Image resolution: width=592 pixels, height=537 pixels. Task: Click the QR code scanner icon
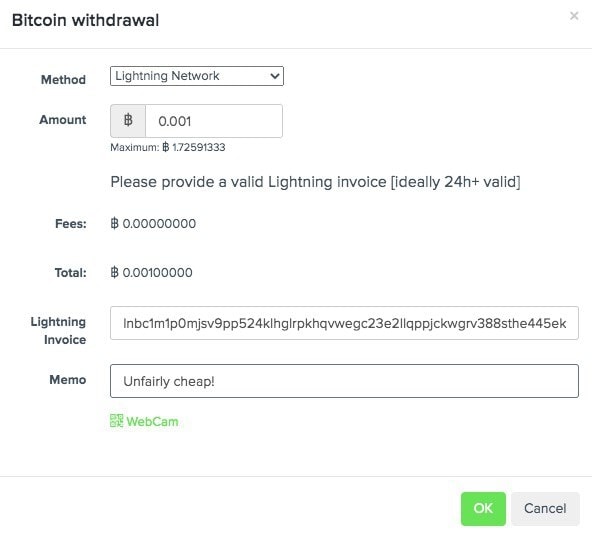coord(116,421)
